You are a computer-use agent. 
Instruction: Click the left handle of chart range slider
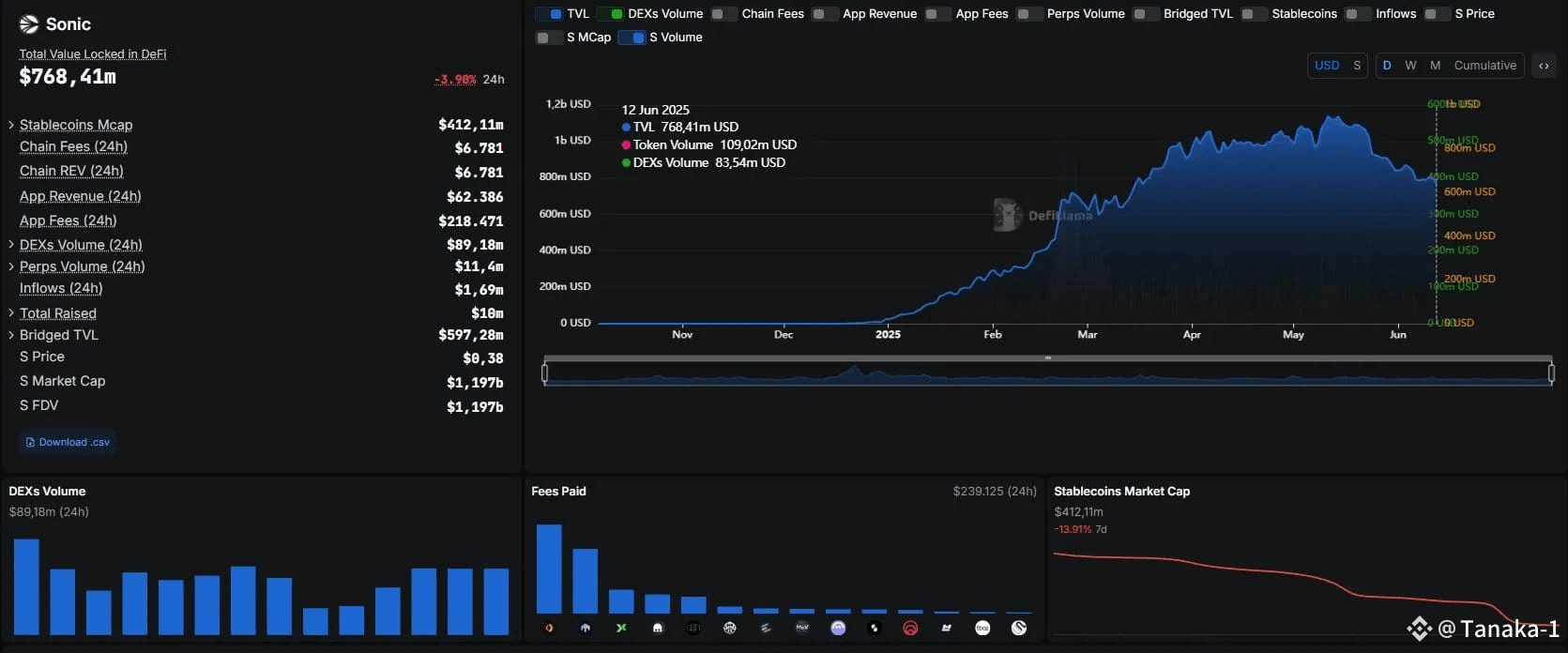[x=544, y=373]
